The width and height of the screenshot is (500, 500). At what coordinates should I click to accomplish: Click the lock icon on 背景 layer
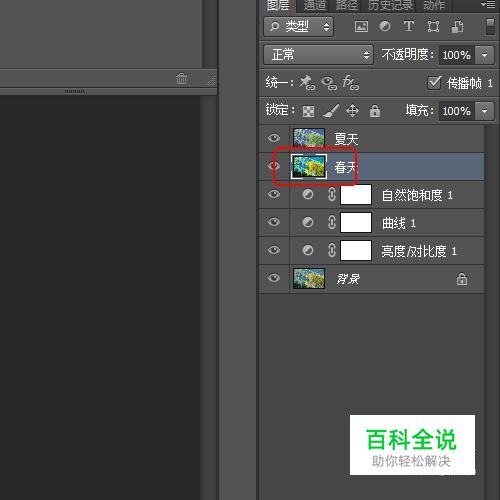(x=462, y=279)
